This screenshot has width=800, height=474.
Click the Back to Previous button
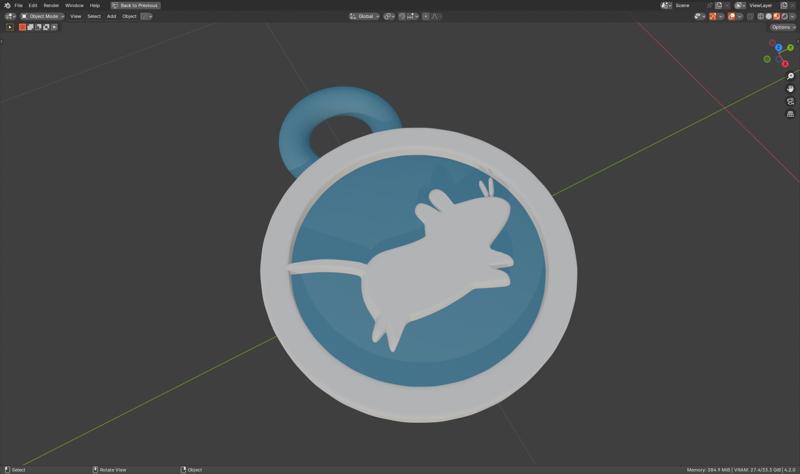click(x=135, y=5)
